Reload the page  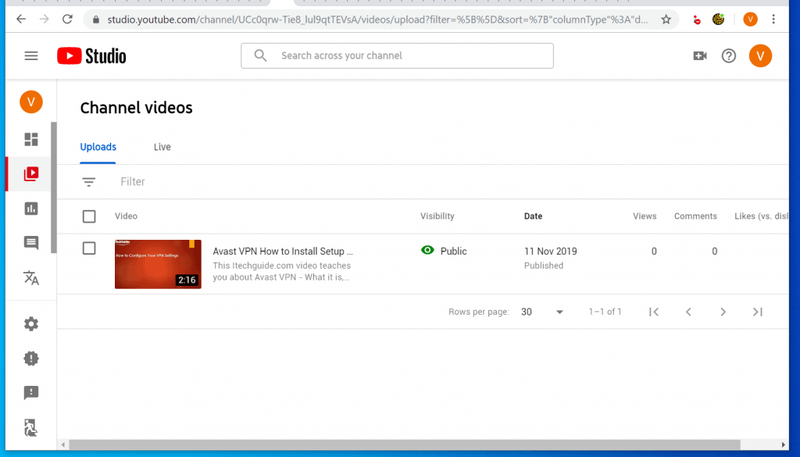[67, 19]
